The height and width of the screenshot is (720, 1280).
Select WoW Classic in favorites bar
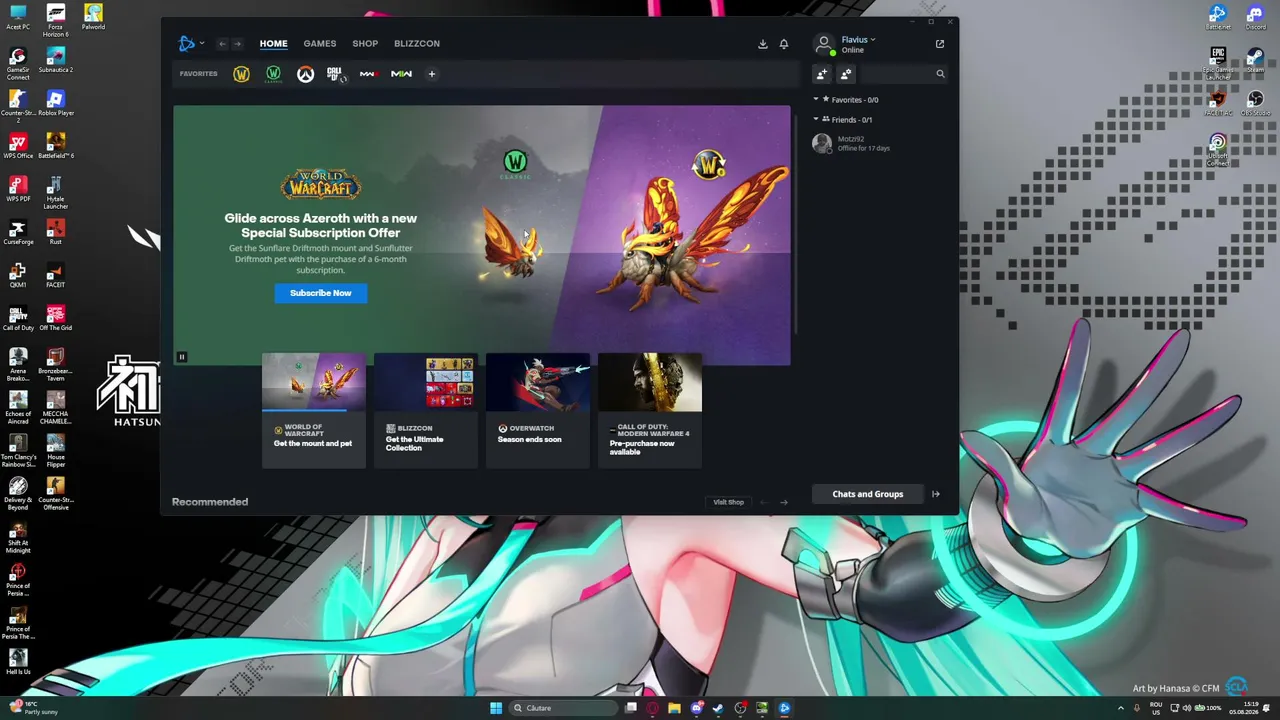[273, 74]
